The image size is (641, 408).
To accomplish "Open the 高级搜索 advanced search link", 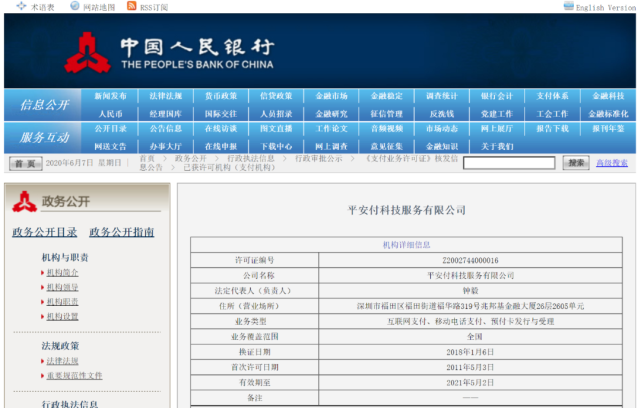I will click(612, 163).
